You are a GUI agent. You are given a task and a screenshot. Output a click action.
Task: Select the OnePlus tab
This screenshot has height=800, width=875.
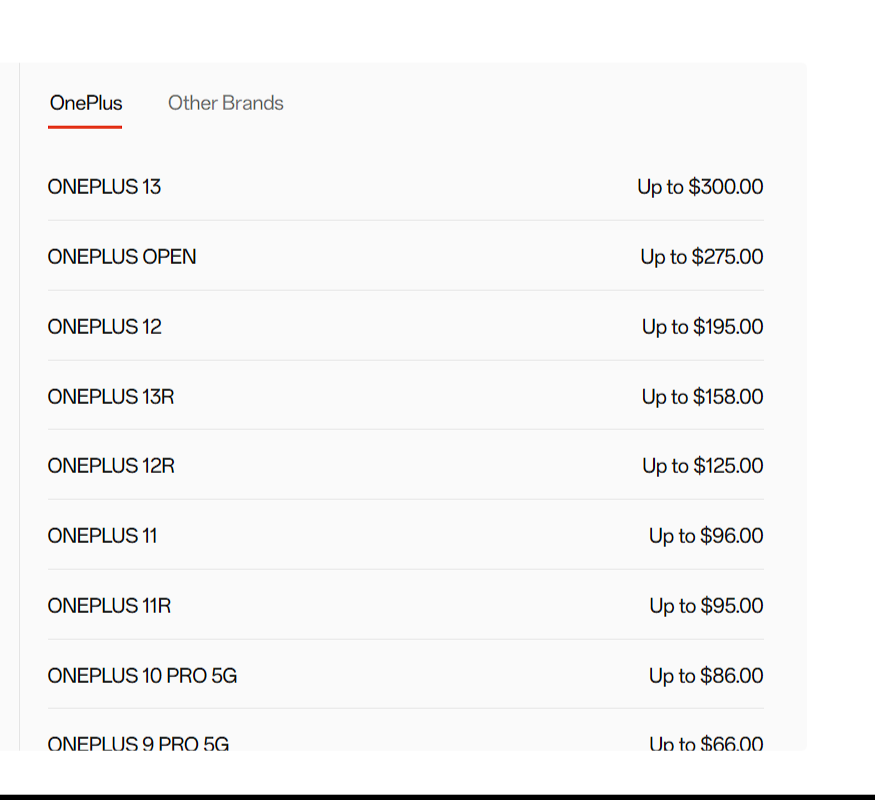point(86,103)
